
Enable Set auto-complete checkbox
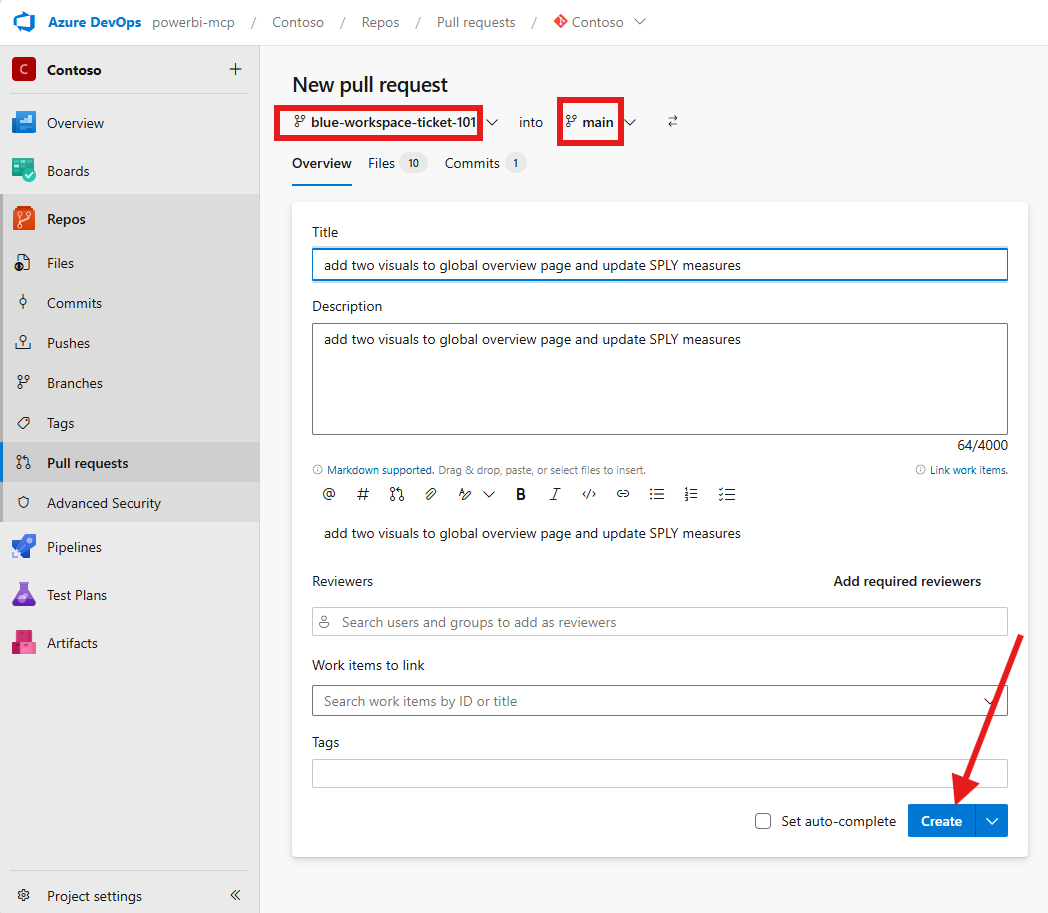pos(763,821)
